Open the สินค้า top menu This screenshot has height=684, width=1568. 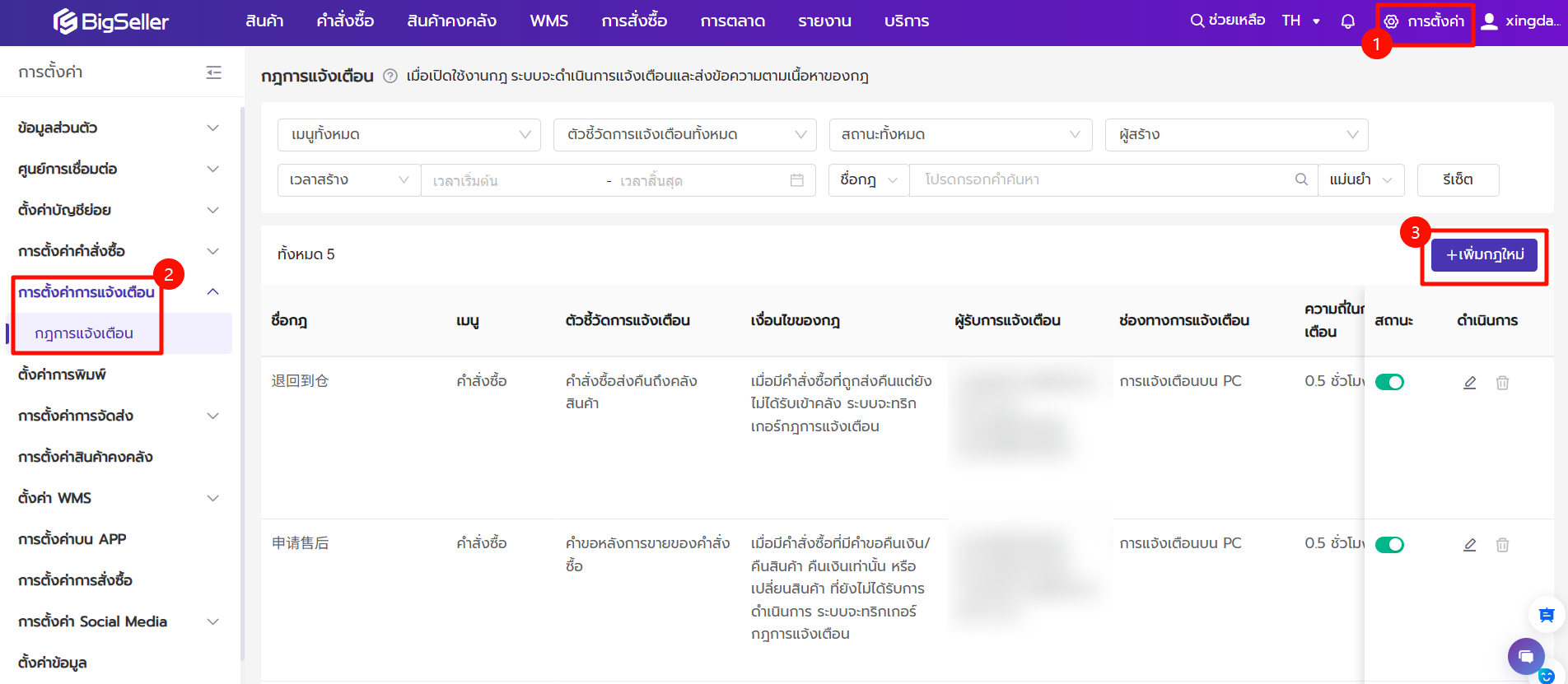point(264,21)
